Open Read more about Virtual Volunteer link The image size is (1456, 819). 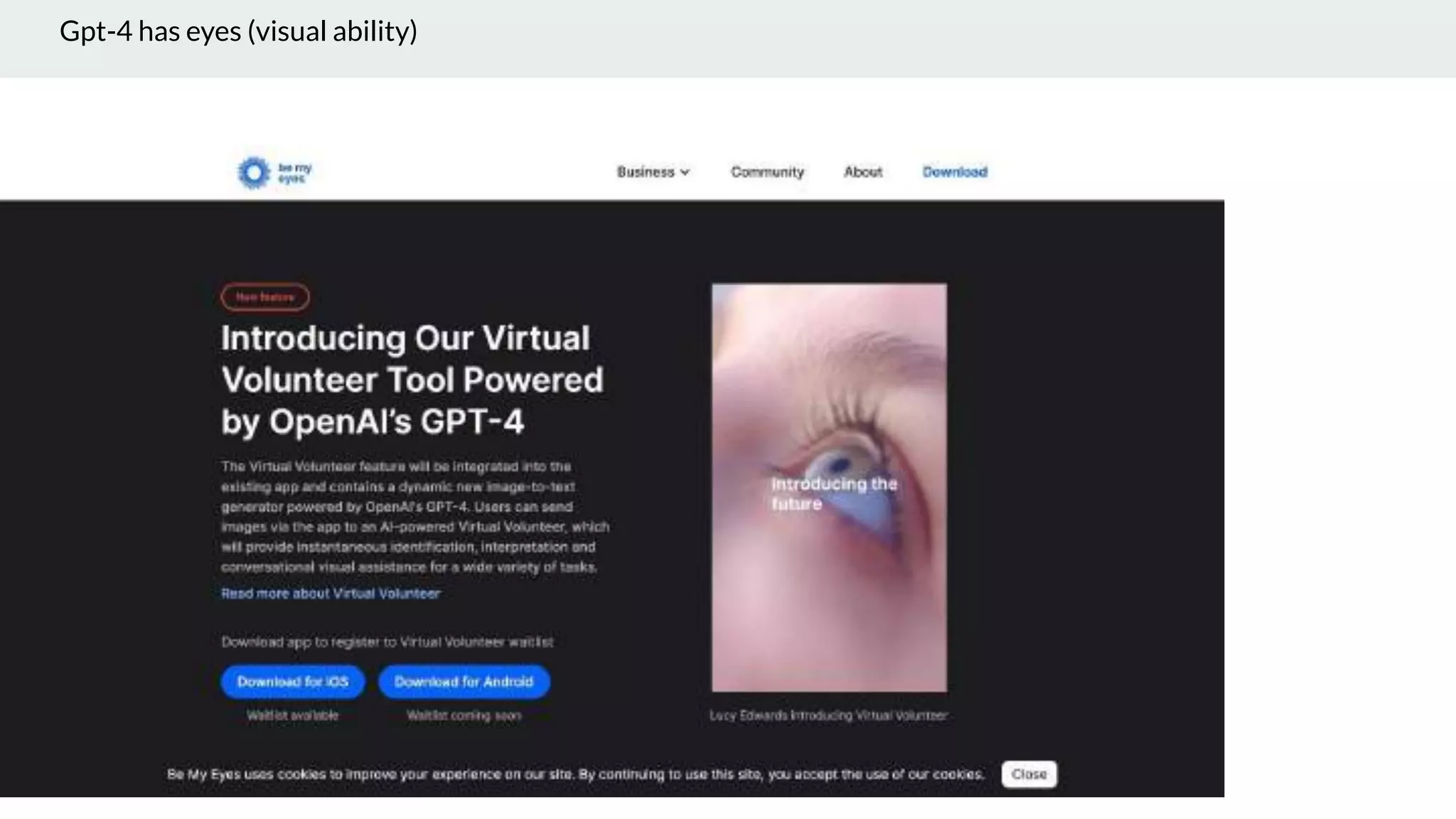[331, 594]
